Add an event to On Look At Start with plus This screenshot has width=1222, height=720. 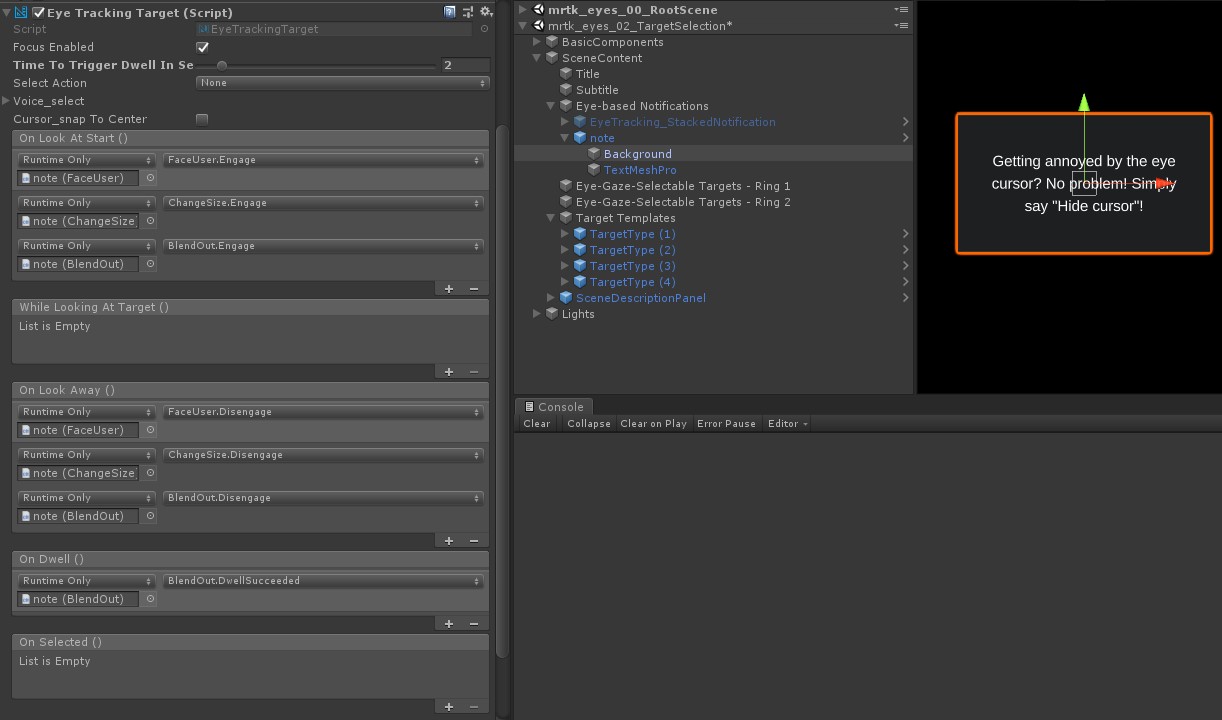point(449,288)
